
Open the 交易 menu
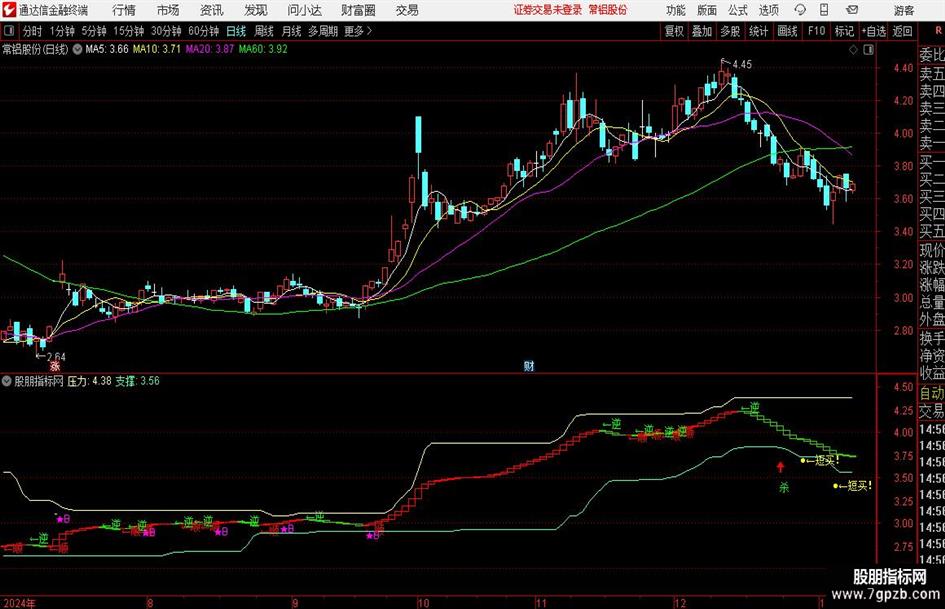[407, 10]
